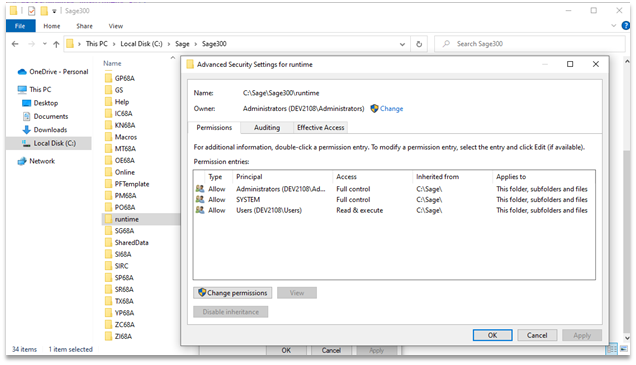This screenshot has height=365, width=636.
Task: Click OK in the background properties dialog
Action: tap(286, 350)
